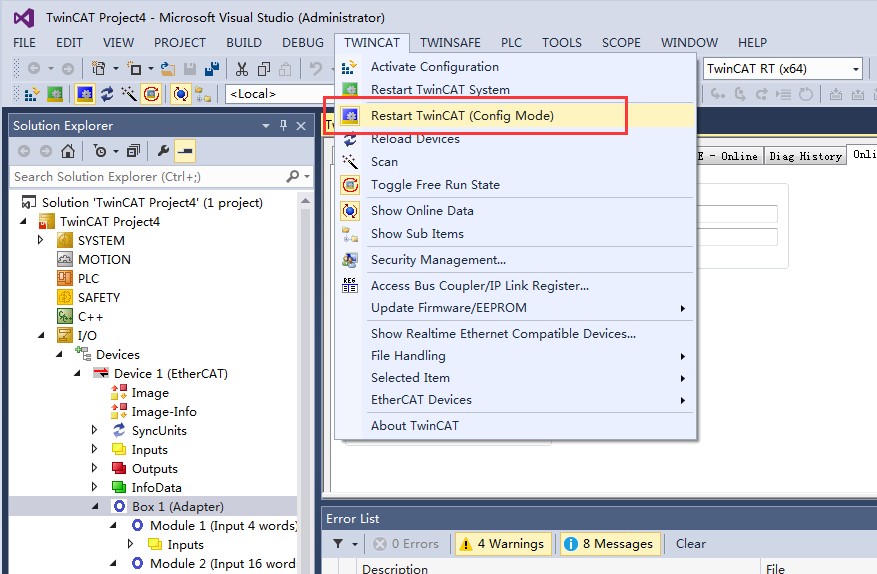877x574 pixels.
Task: Collapse Box 1 (Adapter) node
Action: [95, 506]
